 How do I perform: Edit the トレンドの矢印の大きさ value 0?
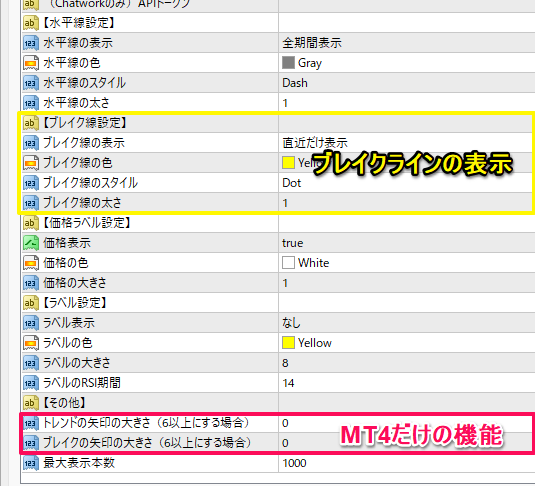click(285, 423)
